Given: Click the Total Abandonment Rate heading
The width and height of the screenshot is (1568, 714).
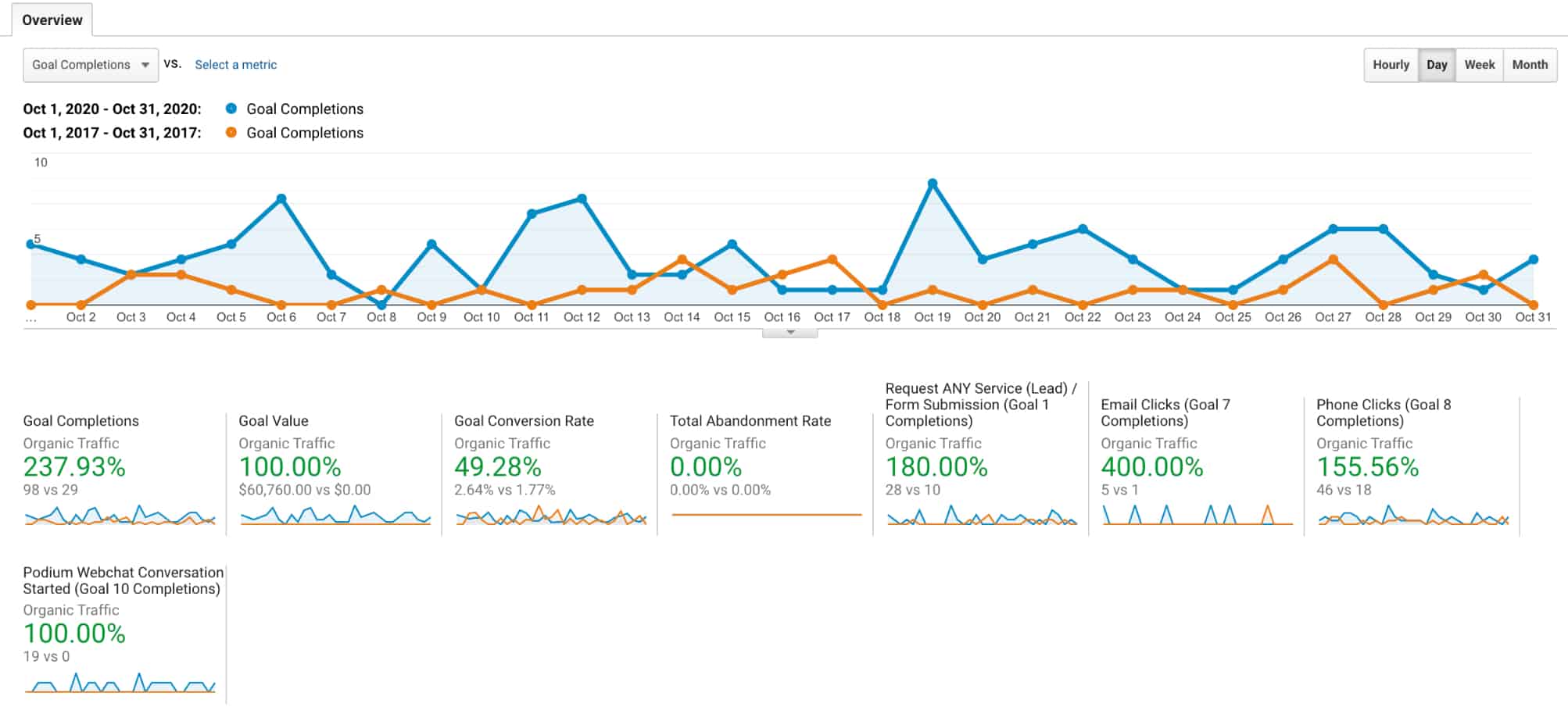Looking at the screenshot, I should [750, 420].
